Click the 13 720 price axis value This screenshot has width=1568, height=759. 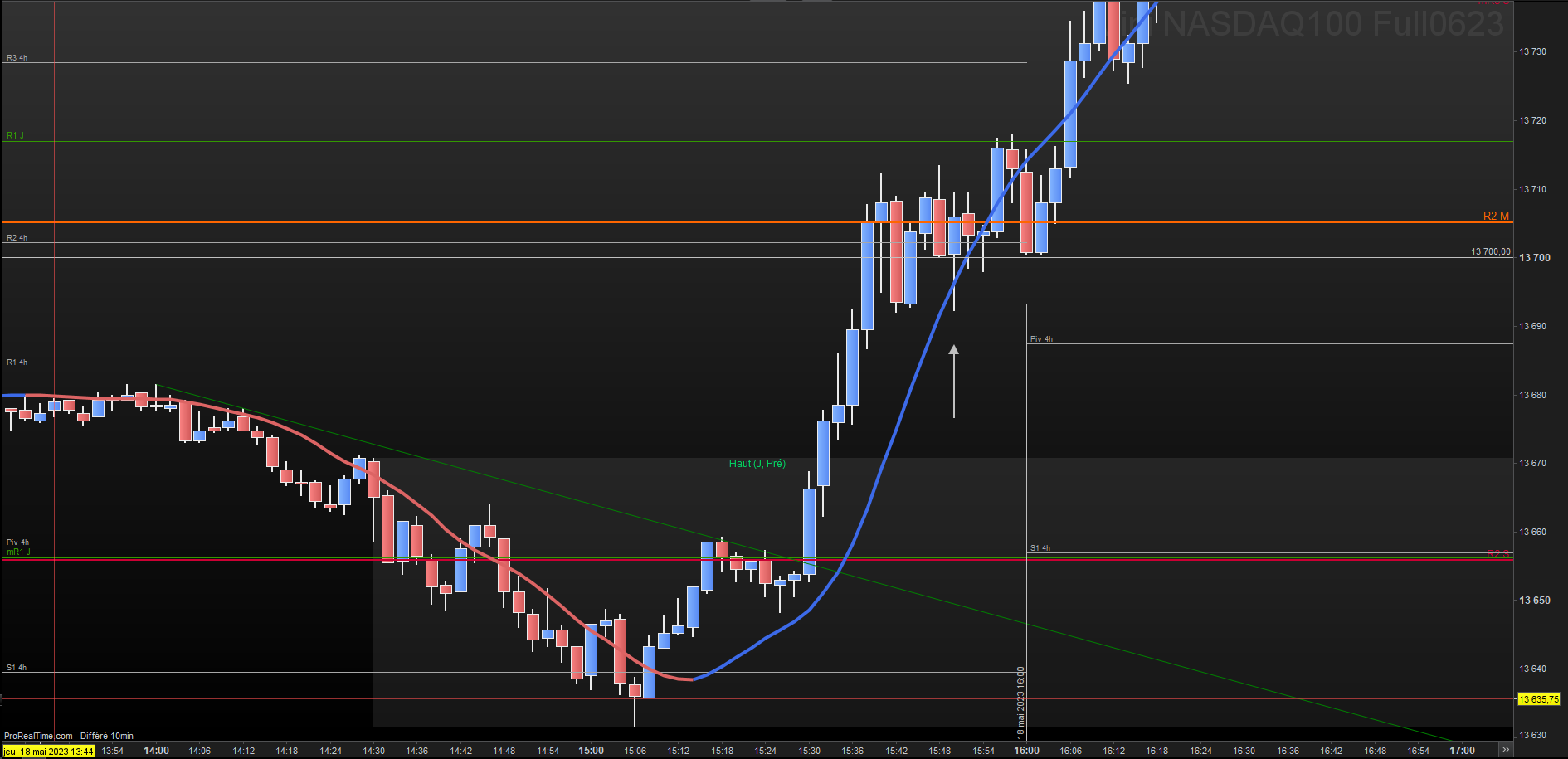click(x=1533, y=120)
